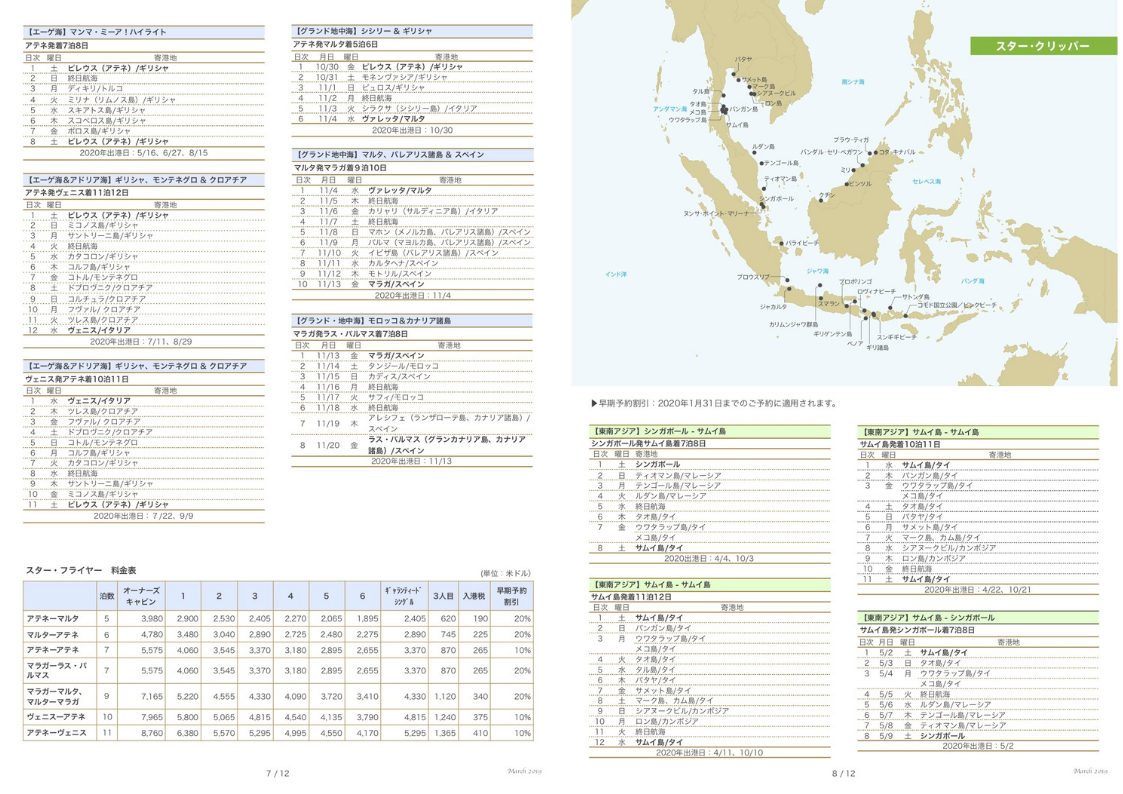Select port 'カルタヘナ/スペイン'

[x=400, y=263]
